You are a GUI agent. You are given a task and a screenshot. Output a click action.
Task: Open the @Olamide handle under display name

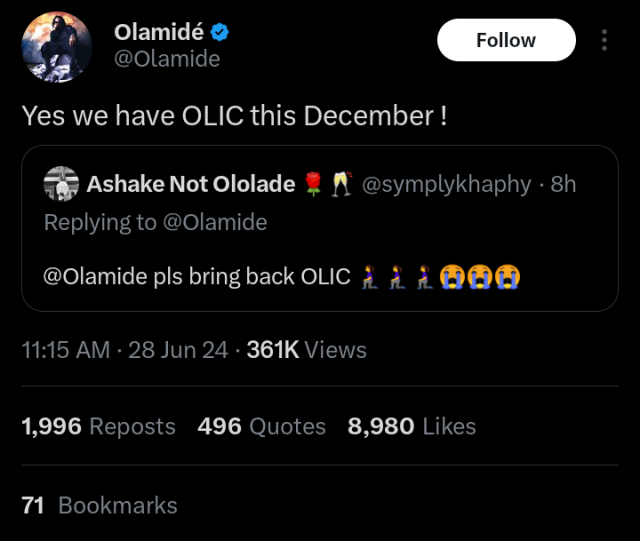(x=167, y=59)
